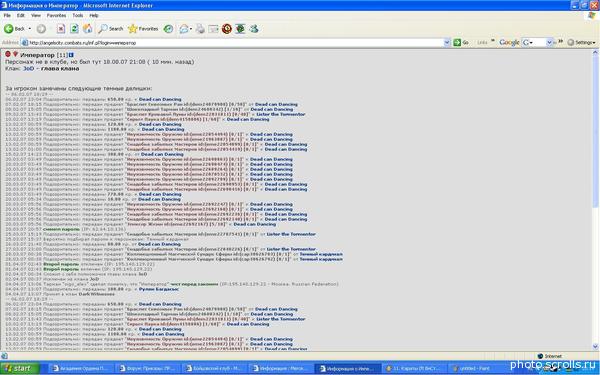Open Lister the Tormentor link in 25.03.07 row

pos(291,234)
